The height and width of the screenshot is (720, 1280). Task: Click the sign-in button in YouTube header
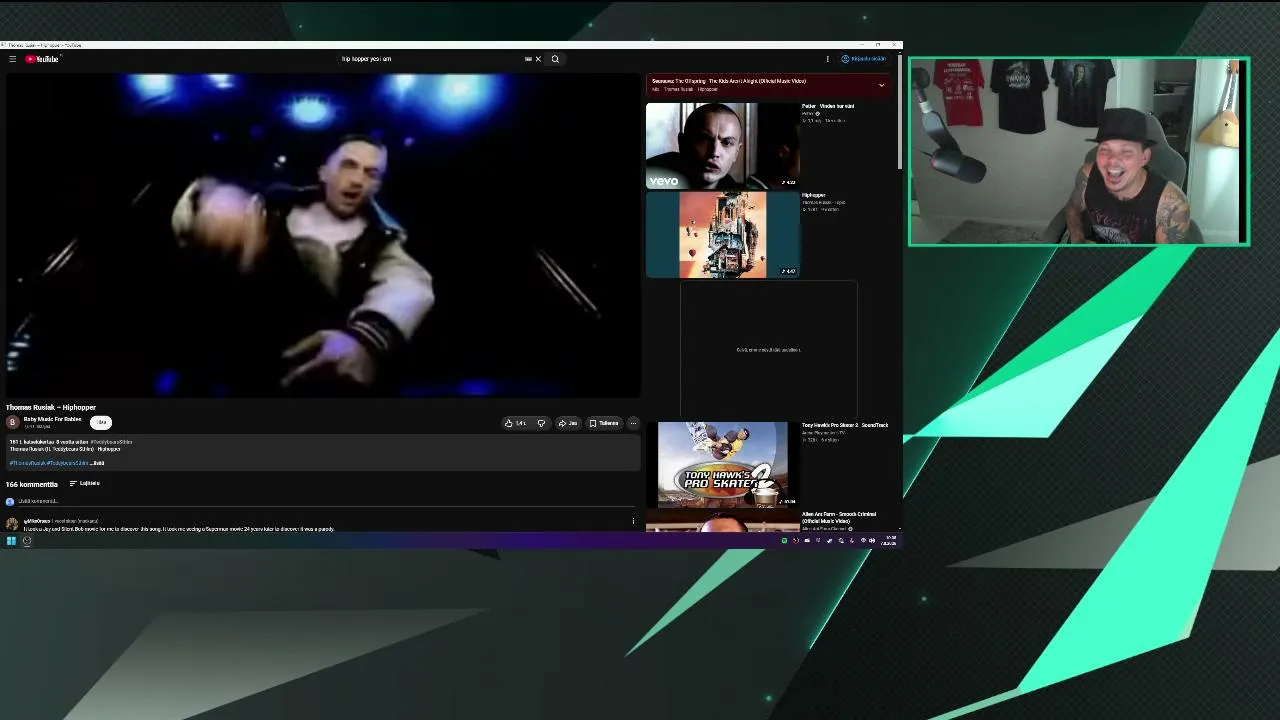pos(864,59)
